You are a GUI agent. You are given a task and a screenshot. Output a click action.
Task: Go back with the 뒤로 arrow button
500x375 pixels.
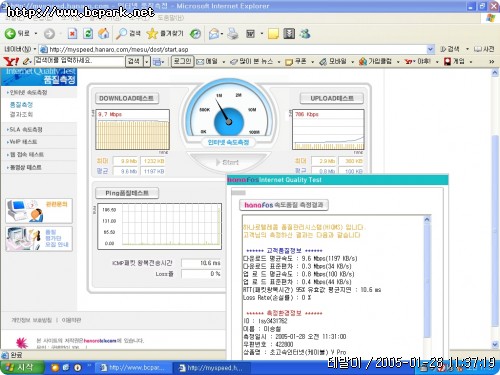(17, 33)
